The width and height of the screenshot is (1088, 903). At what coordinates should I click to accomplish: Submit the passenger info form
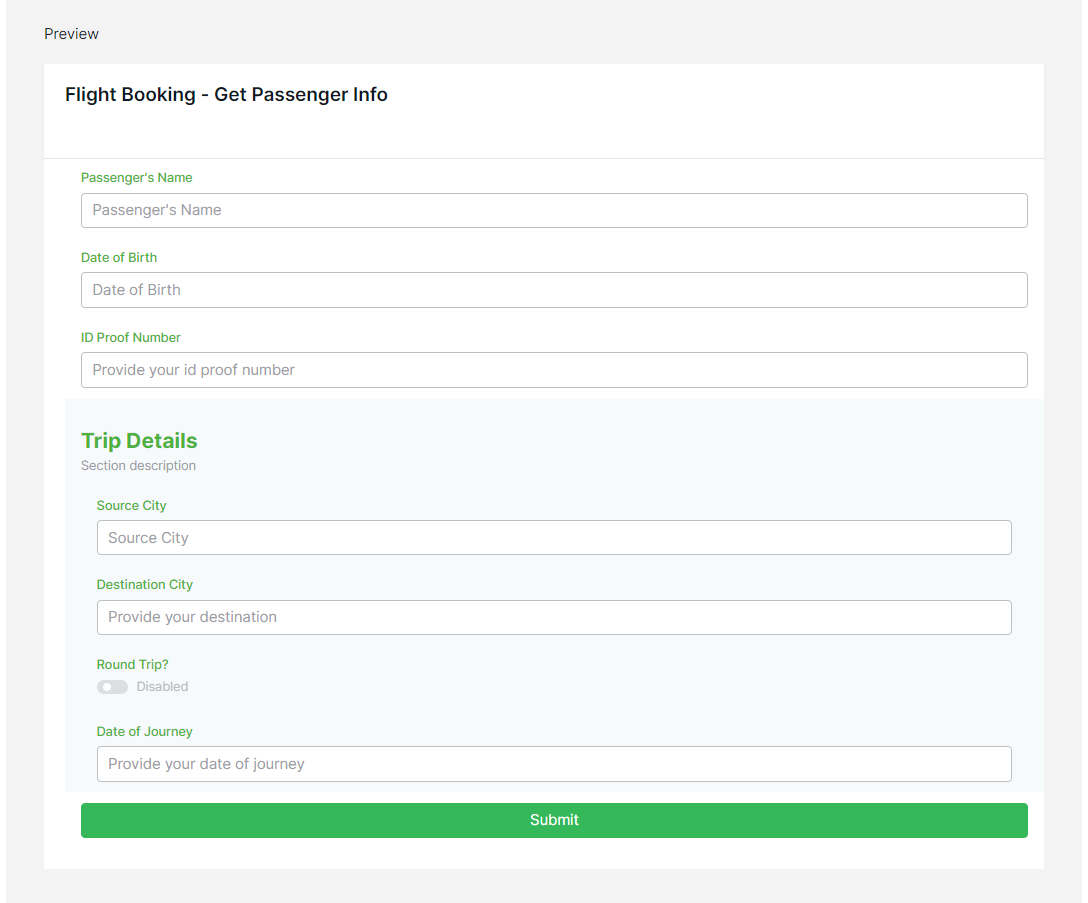[x=554, y=820]
